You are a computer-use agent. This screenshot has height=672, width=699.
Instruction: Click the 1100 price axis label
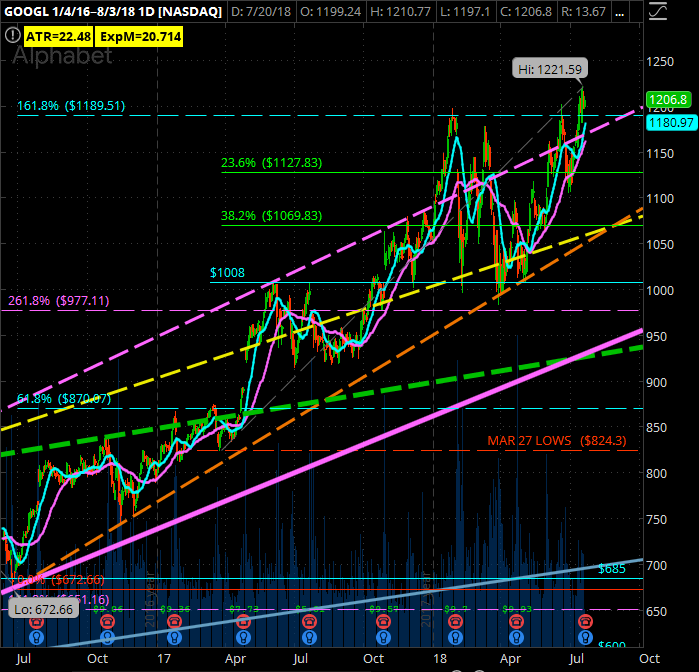pos(660,198)
